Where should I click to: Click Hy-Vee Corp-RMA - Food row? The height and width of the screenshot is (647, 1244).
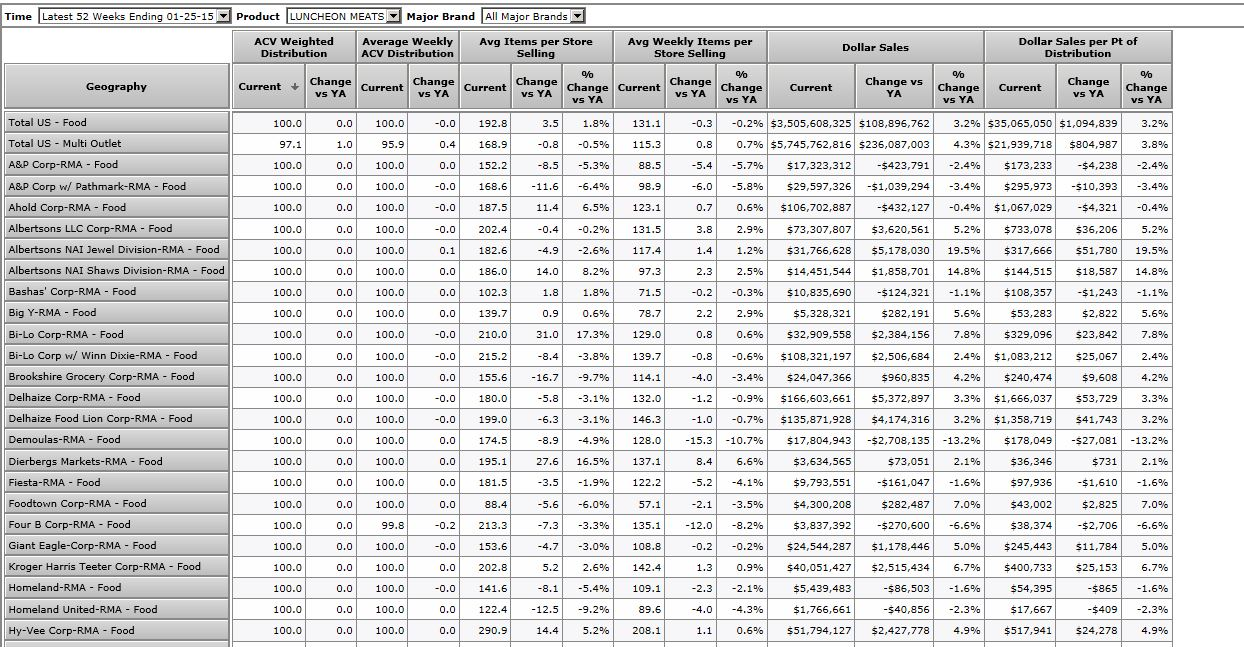click(x=116, y=631)
